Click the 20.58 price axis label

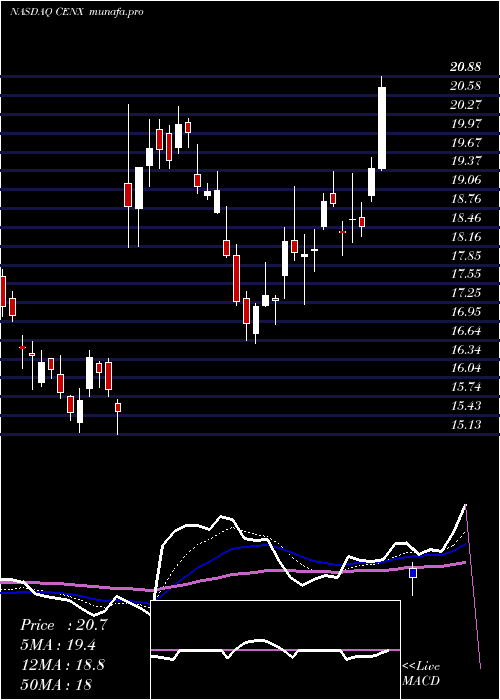click(x=466, y=86)
